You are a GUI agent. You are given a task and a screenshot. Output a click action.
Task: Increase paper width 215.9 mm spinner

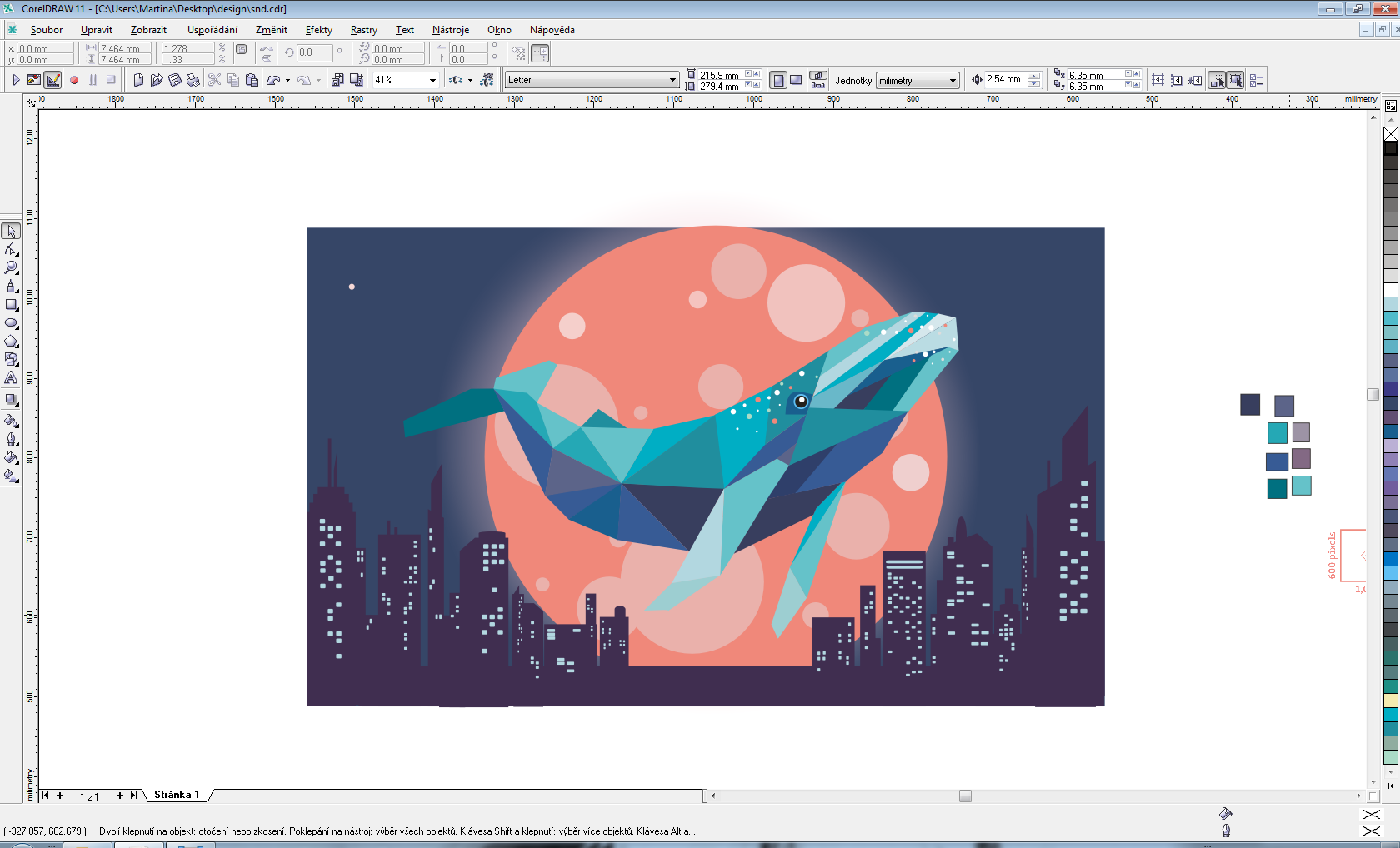(x=757, y=74)
